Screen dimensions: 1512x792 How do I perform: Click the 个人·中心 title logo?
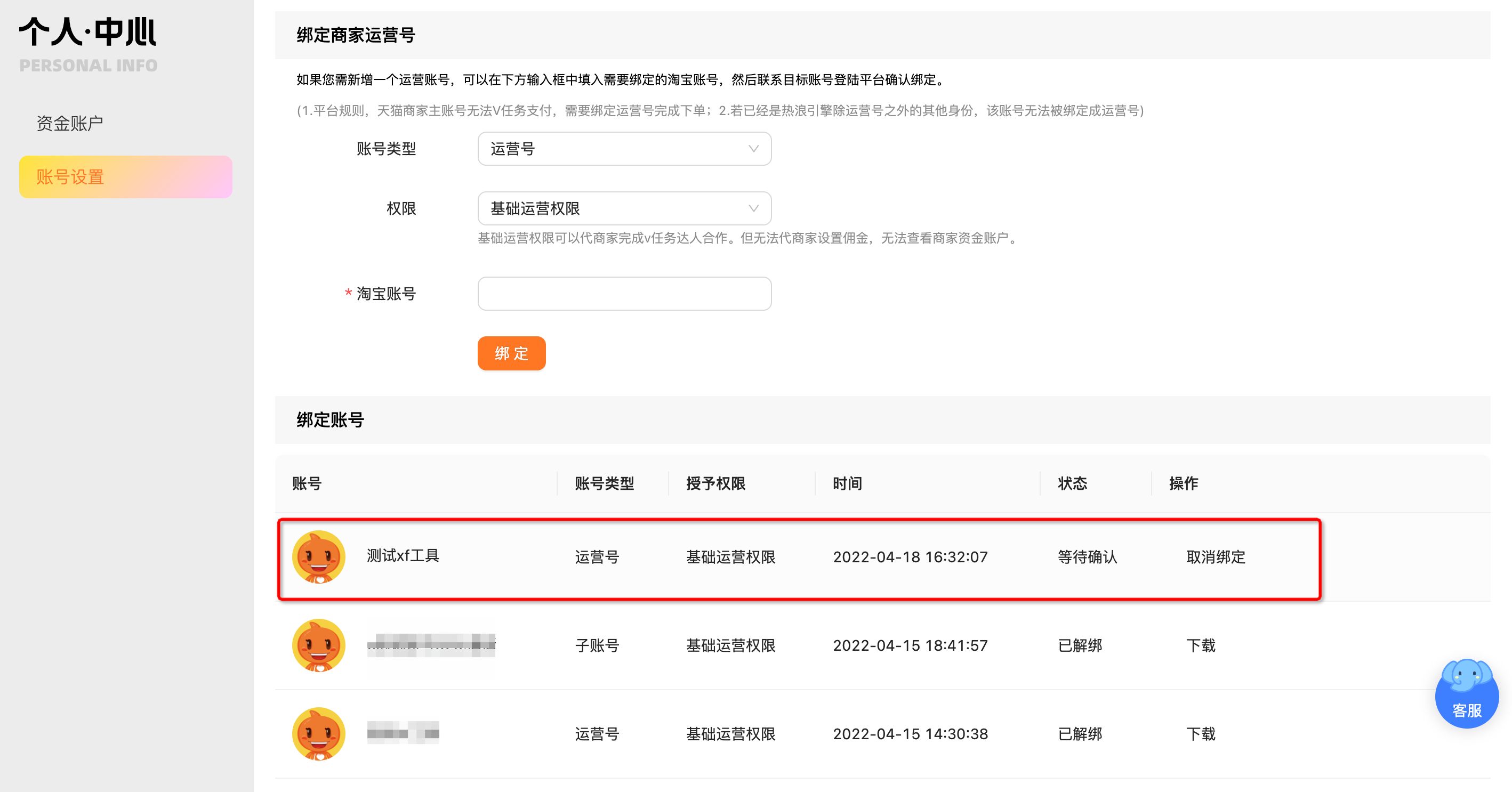(88, 31)
